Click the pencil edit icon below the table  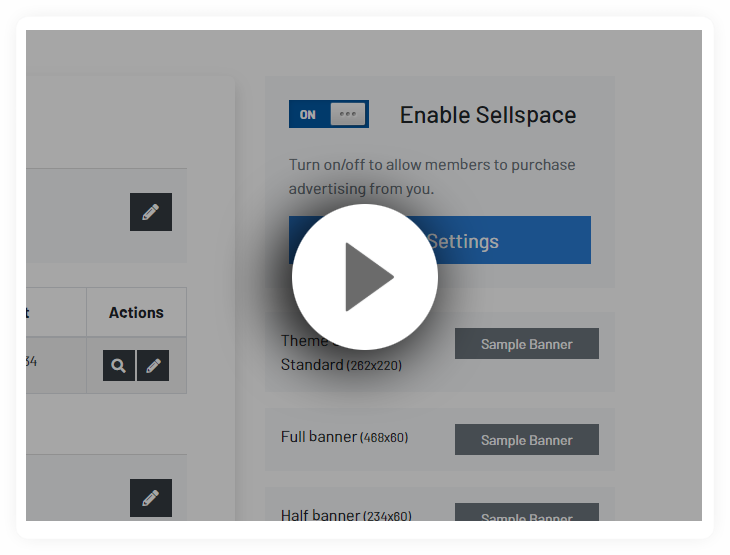coord(150,497)
